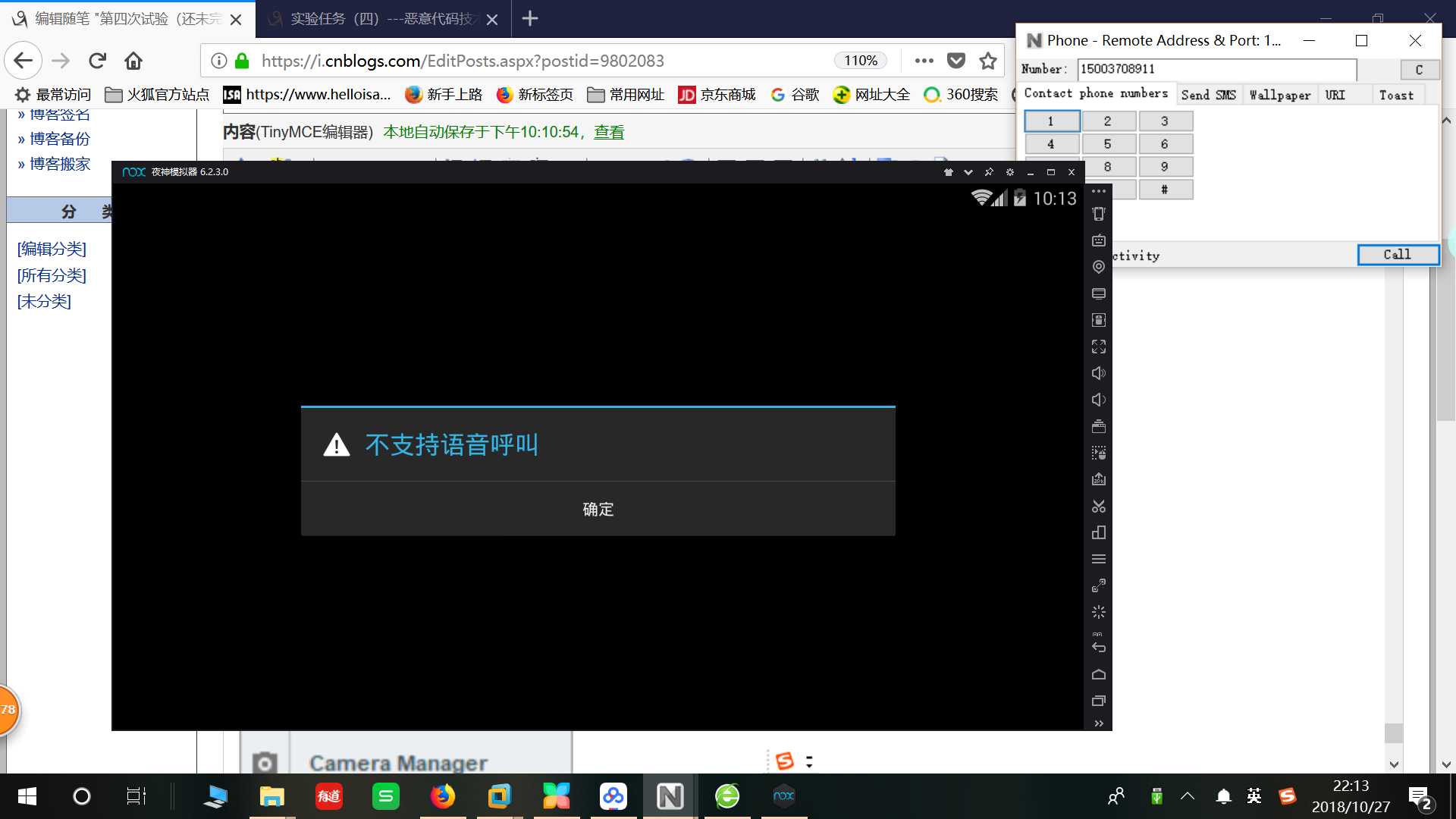Viewport: 1456px width, 819px height.
Task: Click the Home navigation icon in Nox sidebar
Action: 1098,672
